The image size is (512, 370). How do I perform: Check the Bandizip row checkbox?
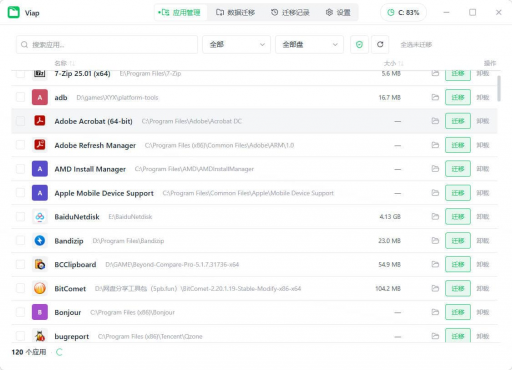[20, 240]
